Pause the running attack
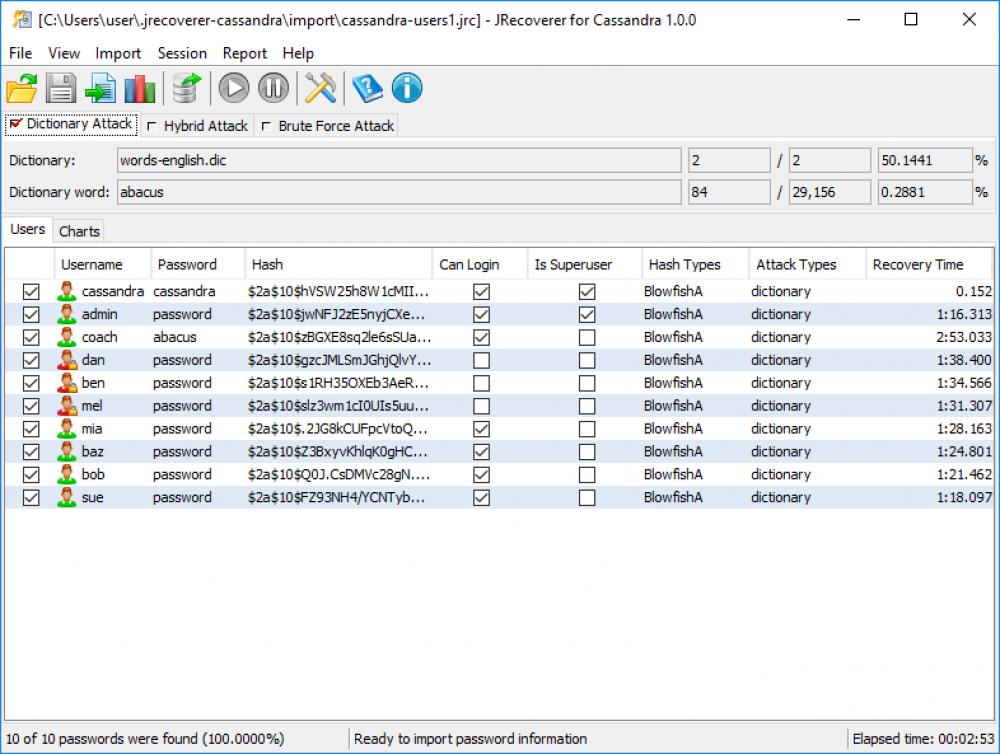The height and width of the screenshot is (754, 1000). (272, 88)
